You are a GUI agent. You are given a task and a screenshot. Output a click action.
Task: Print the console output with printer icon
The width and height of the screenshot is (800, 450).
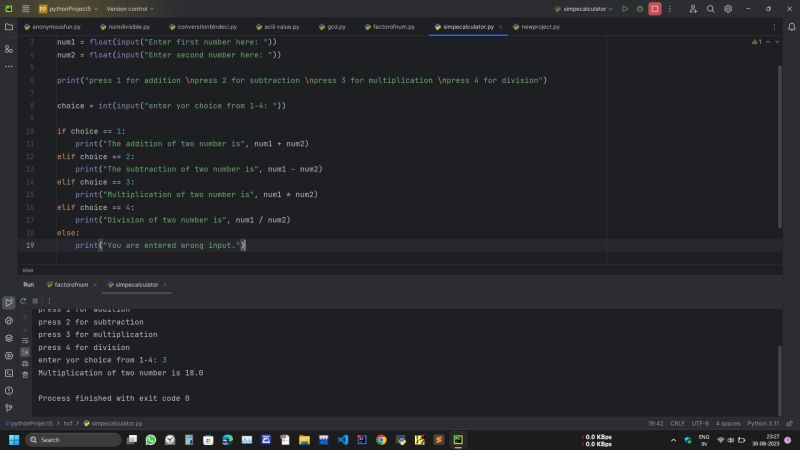[25, 363]
